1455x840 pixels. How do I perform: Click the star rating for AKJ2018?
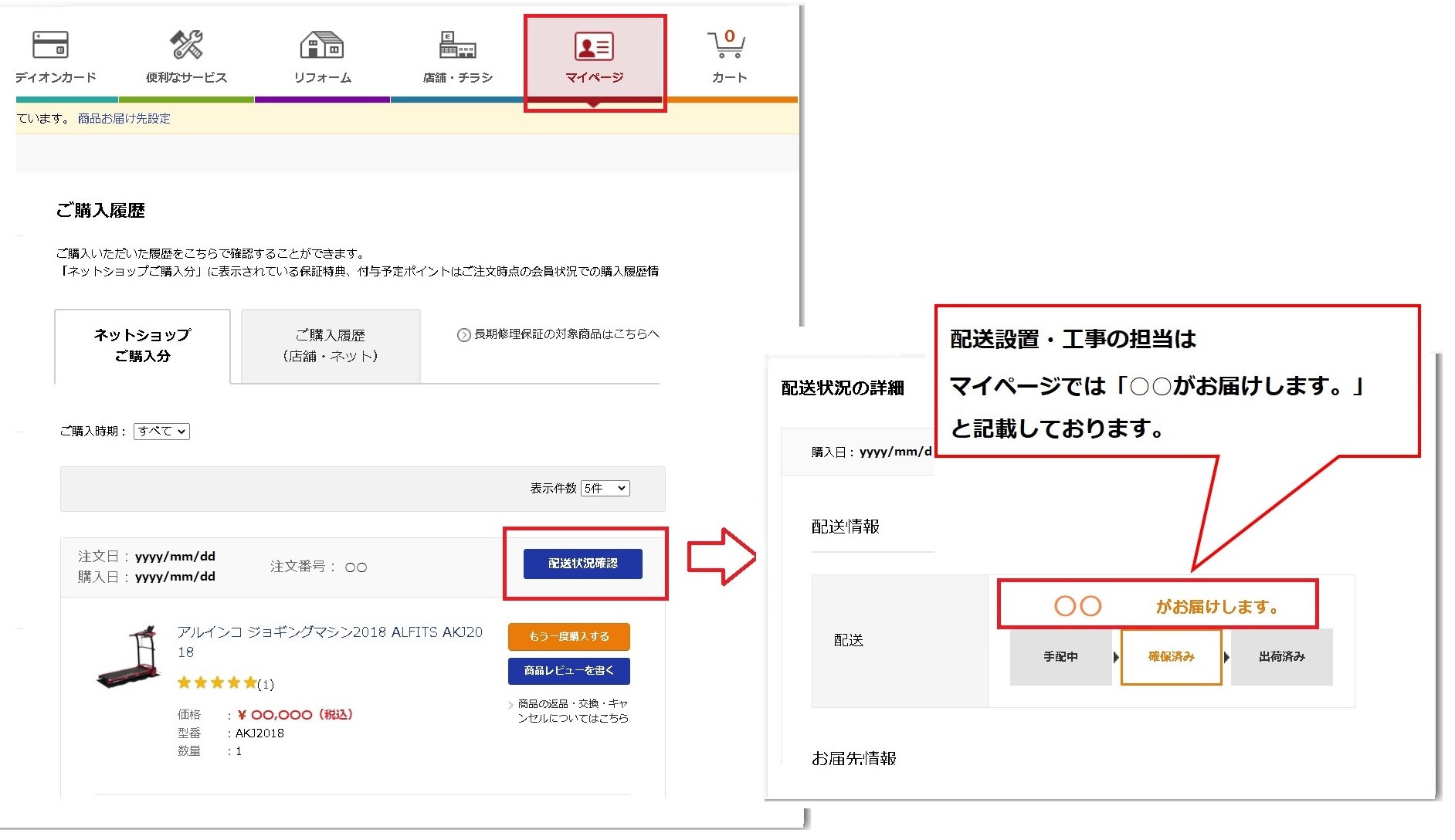point(217,682)
